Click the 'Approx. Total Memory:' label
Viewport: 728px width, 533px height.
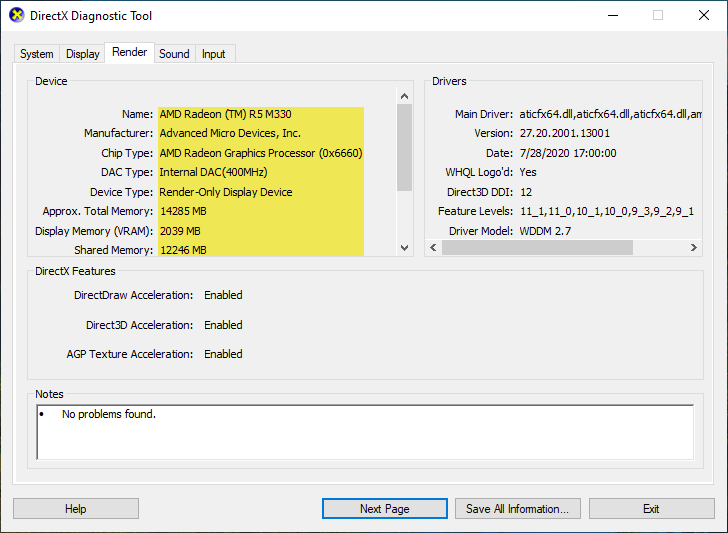pos(98,211)
